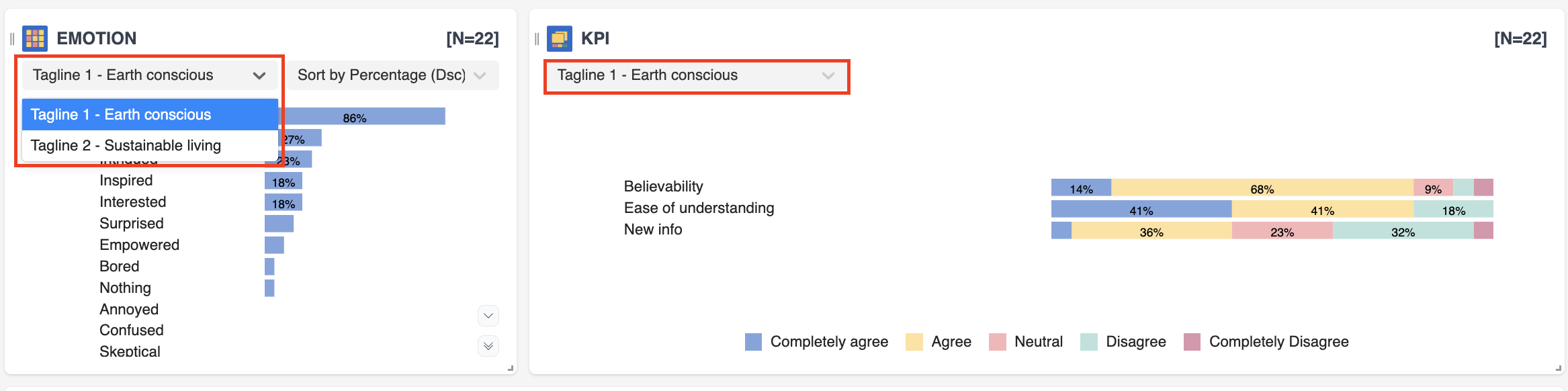The image size is (1568, 391).
Task: Grab the KPI panel drag handle
Action: pyautogui.click(x=537, y=39)
